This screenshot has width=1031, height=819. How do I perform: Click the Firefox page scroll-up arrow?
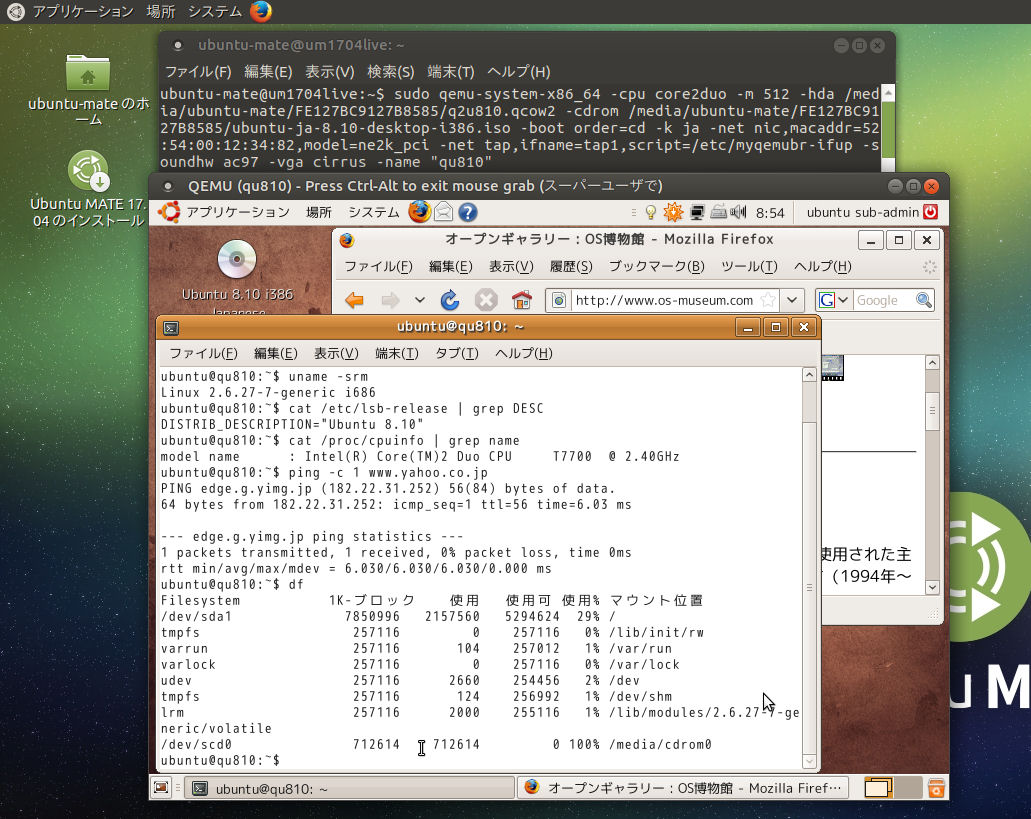pos(932,363)
